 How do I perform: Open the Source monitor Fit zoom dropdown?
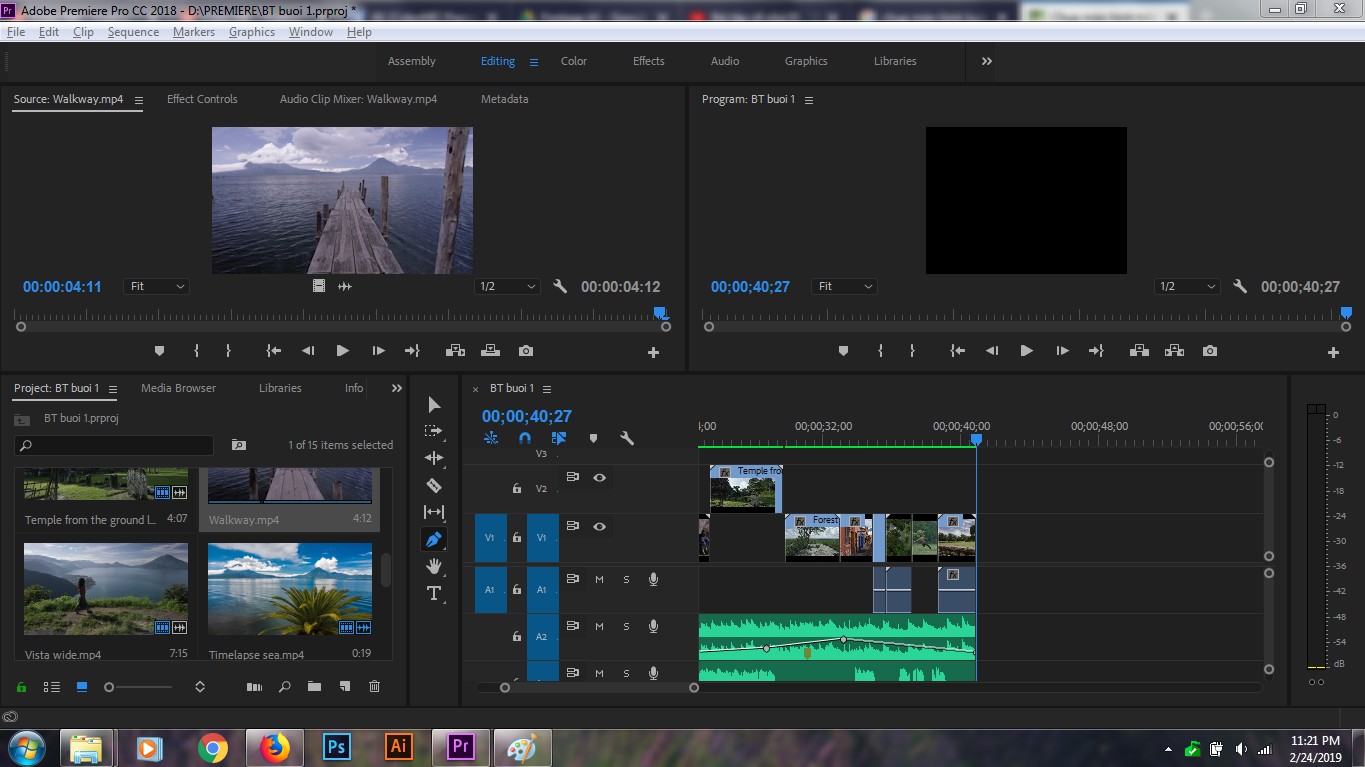point(157,286)
